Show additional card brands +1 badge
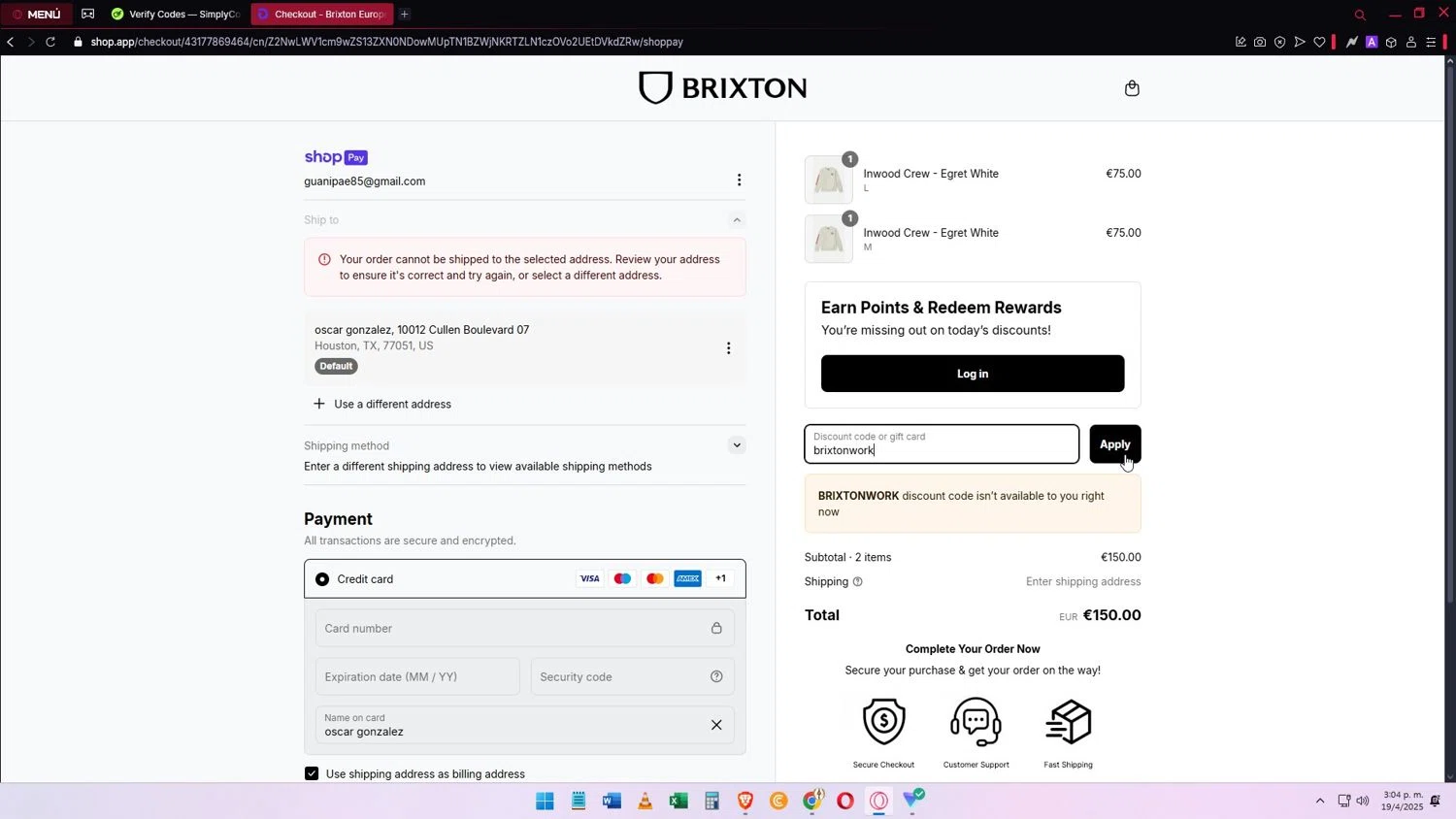This screenshot has width=1456, height=819. [x=720, y=578]
